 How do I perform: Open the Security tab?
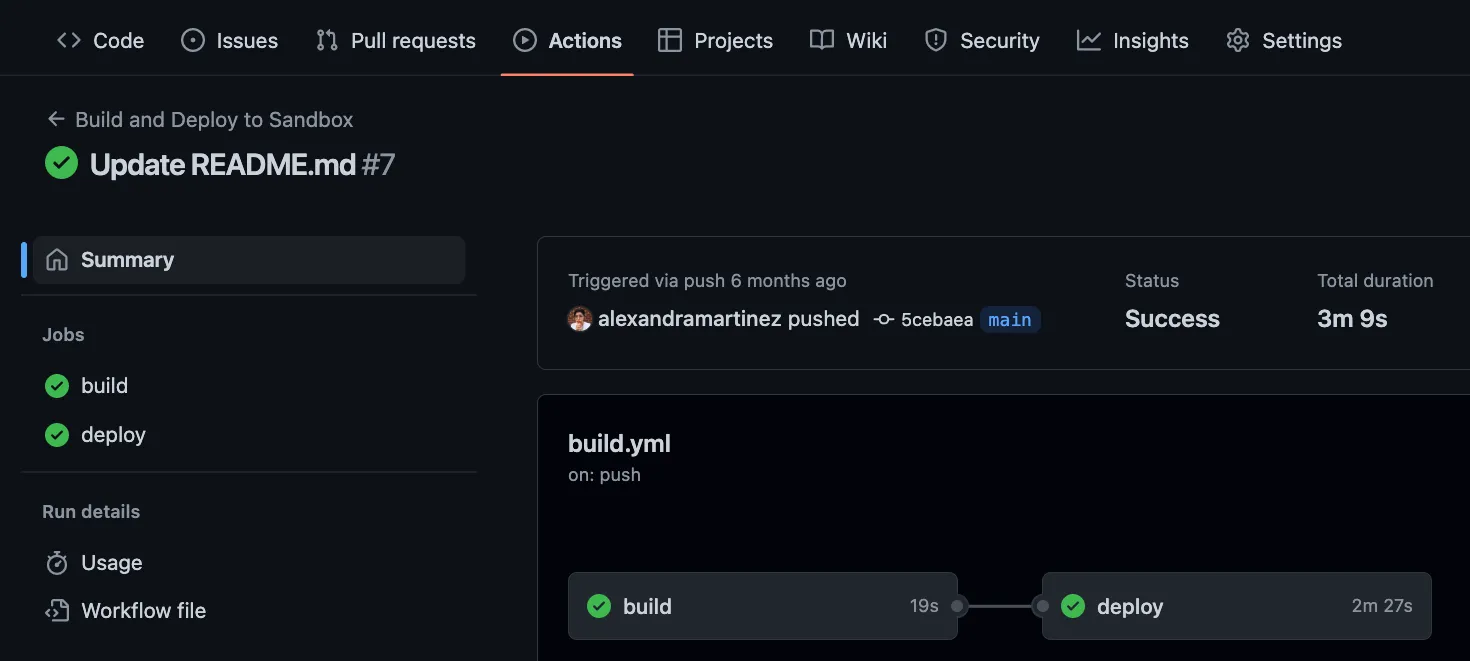pos(981,41)
